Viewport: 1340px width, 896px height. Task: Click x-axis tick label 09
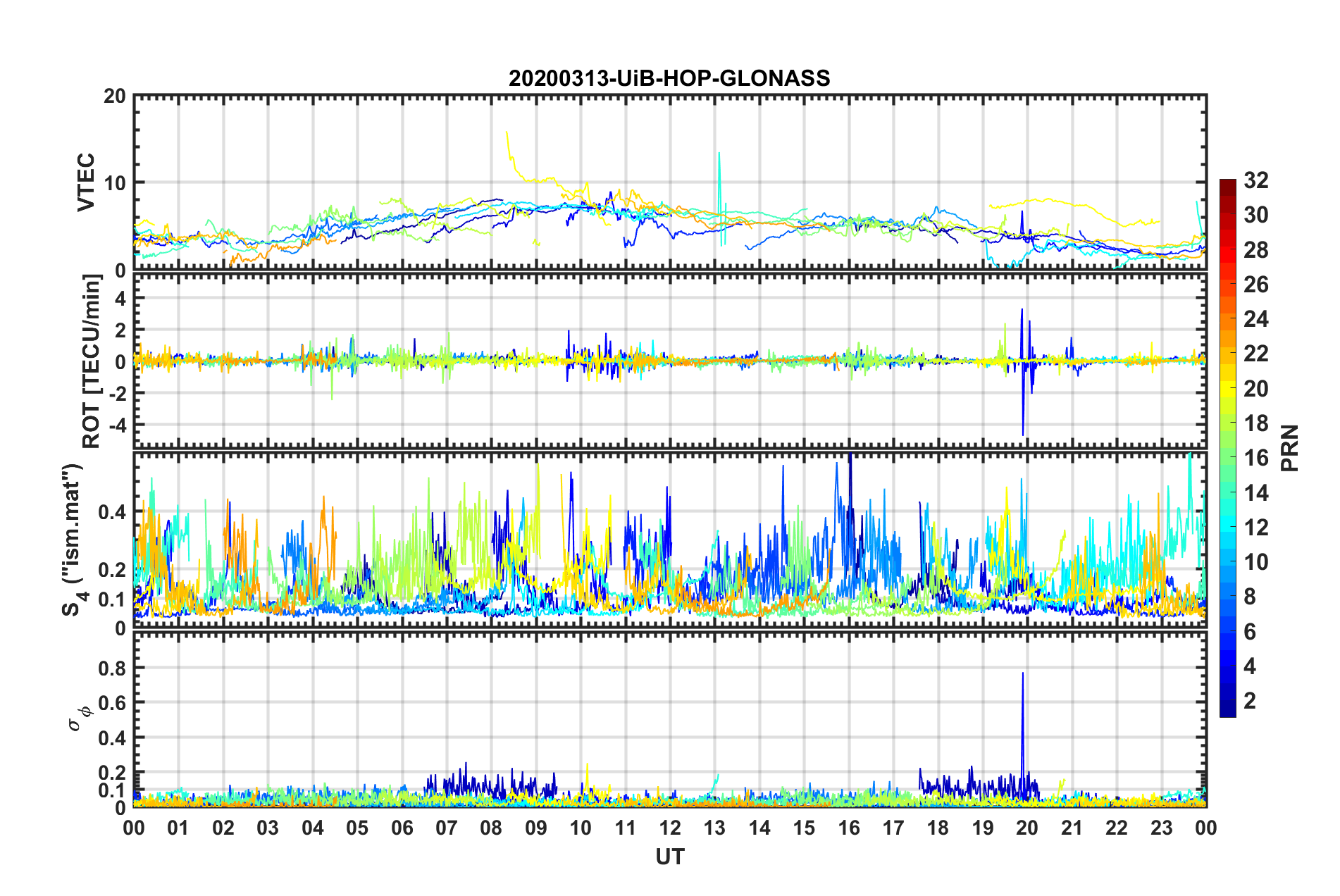[x=536, y=828]
